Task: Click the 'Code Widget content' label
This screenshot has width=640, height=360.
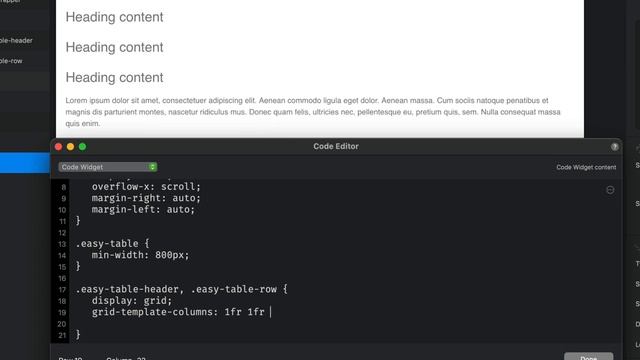Action: 586,167
